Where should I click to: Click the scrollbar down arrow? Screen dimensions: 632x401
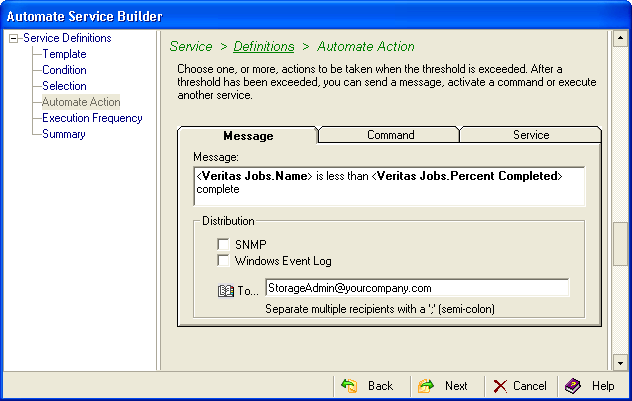click(620, 363)
